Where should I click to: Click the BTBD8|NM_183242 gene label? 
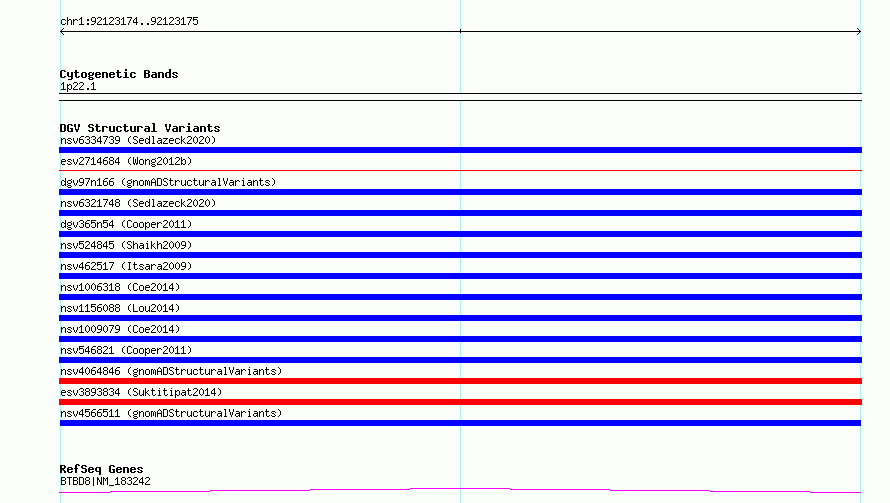pyautogui.click(x=105, y=481)
